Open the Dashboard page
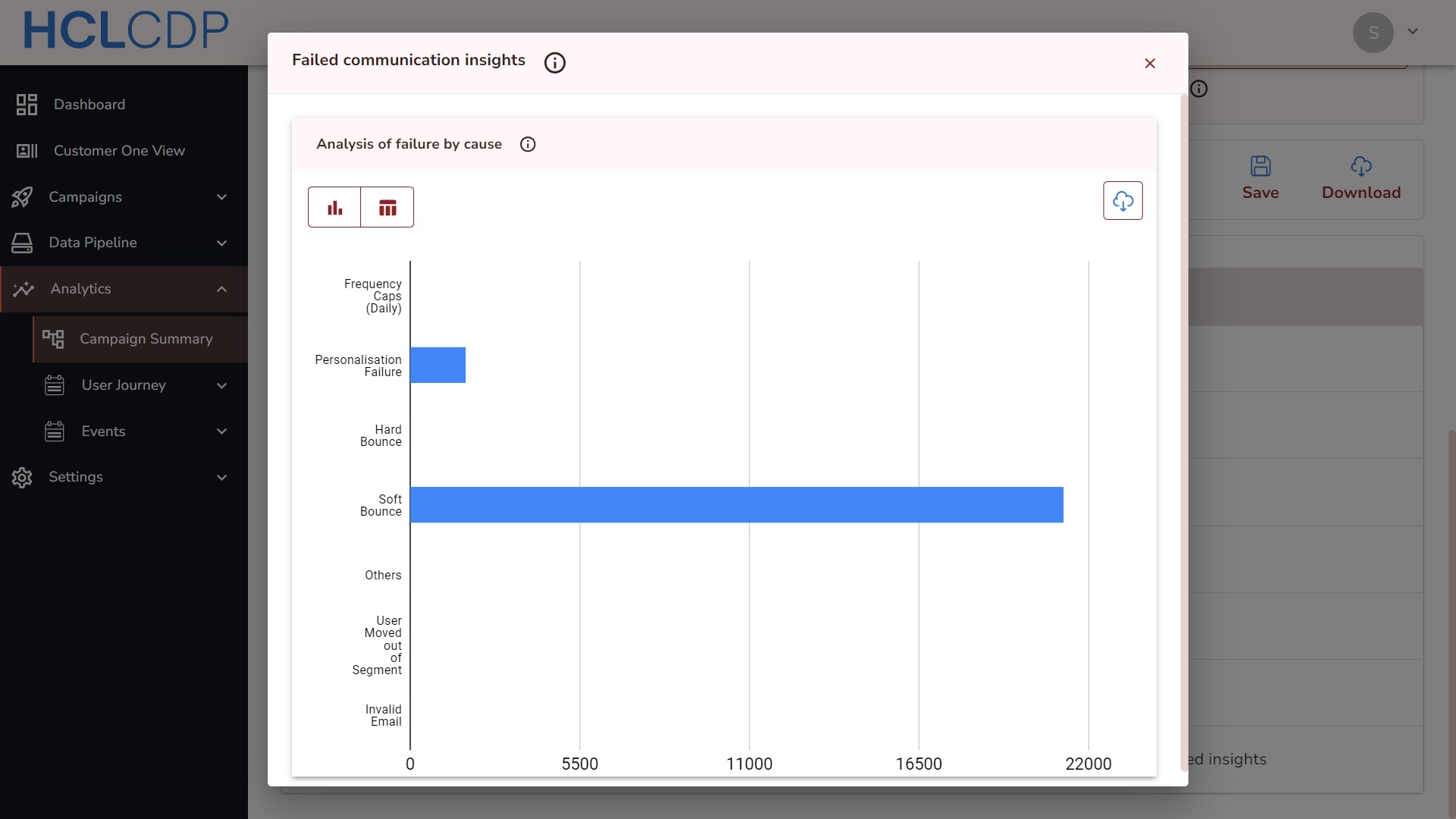The image size is (1456, 819). 89,105
